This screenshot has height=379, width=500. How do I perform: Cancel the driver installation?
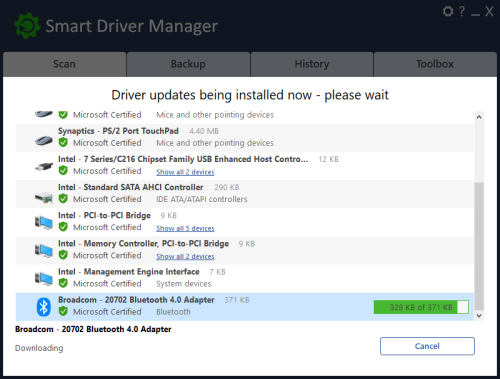click(x=427, y=346)
